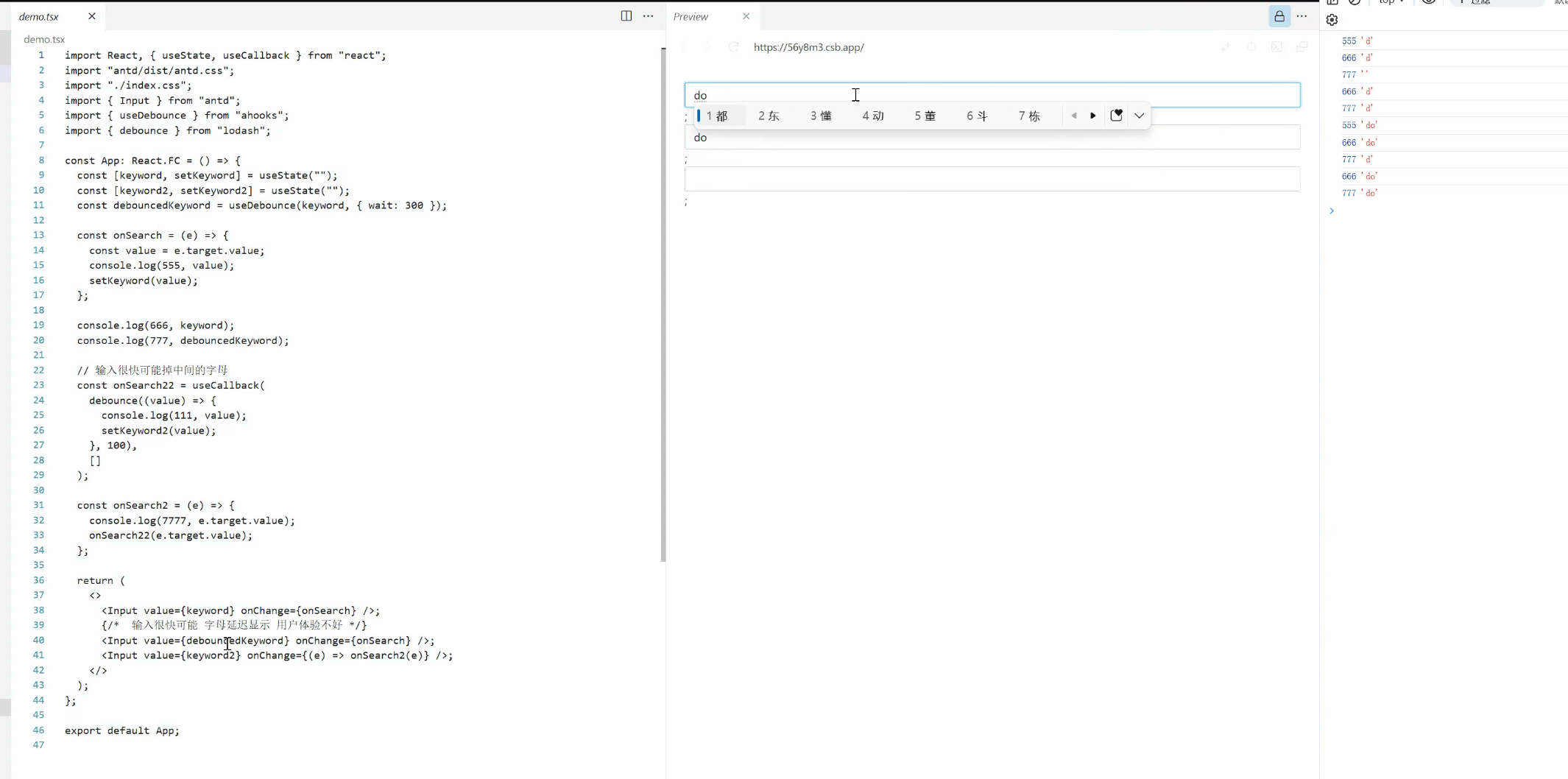Choose IME candidate 4 动
Screen dimensions: 1568x779
874,116
